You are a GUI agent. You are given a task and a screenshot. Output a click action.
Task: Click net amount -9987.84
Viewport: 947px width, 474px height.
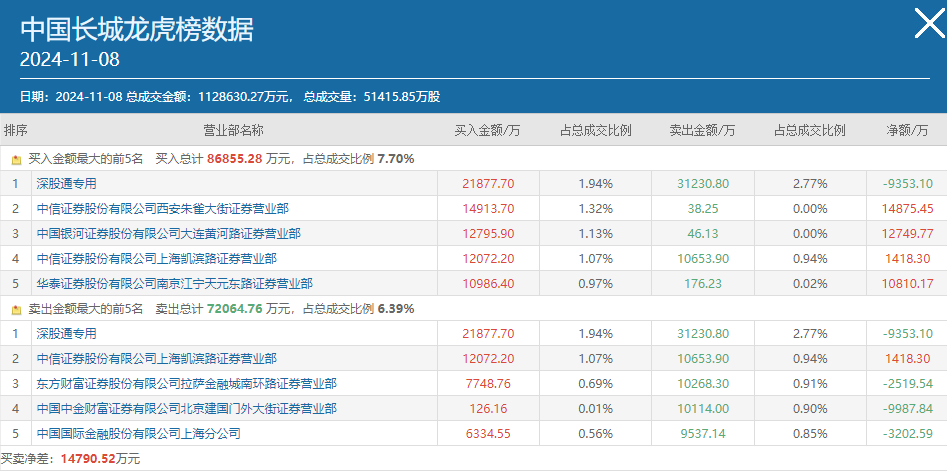pos(908,409)
